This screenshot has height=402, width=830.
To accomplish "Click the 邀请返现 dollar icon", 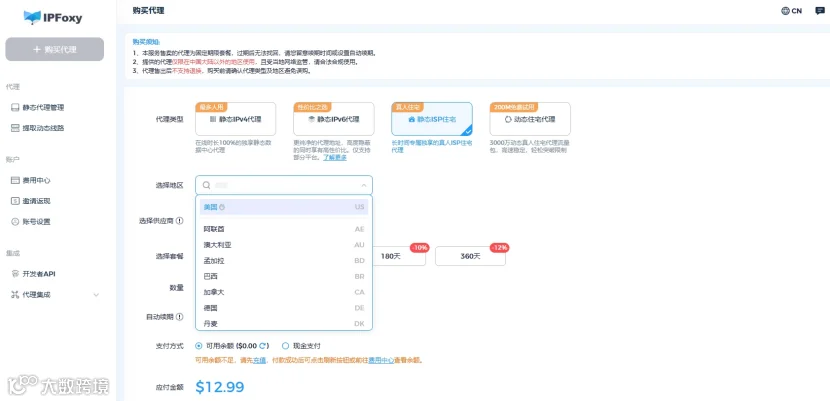I will click(x=15, y=201).
